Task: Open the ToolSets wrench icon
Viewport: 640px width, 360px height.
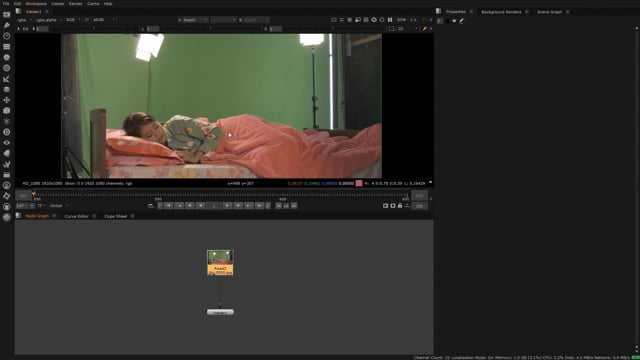Action: pos(7,164)
